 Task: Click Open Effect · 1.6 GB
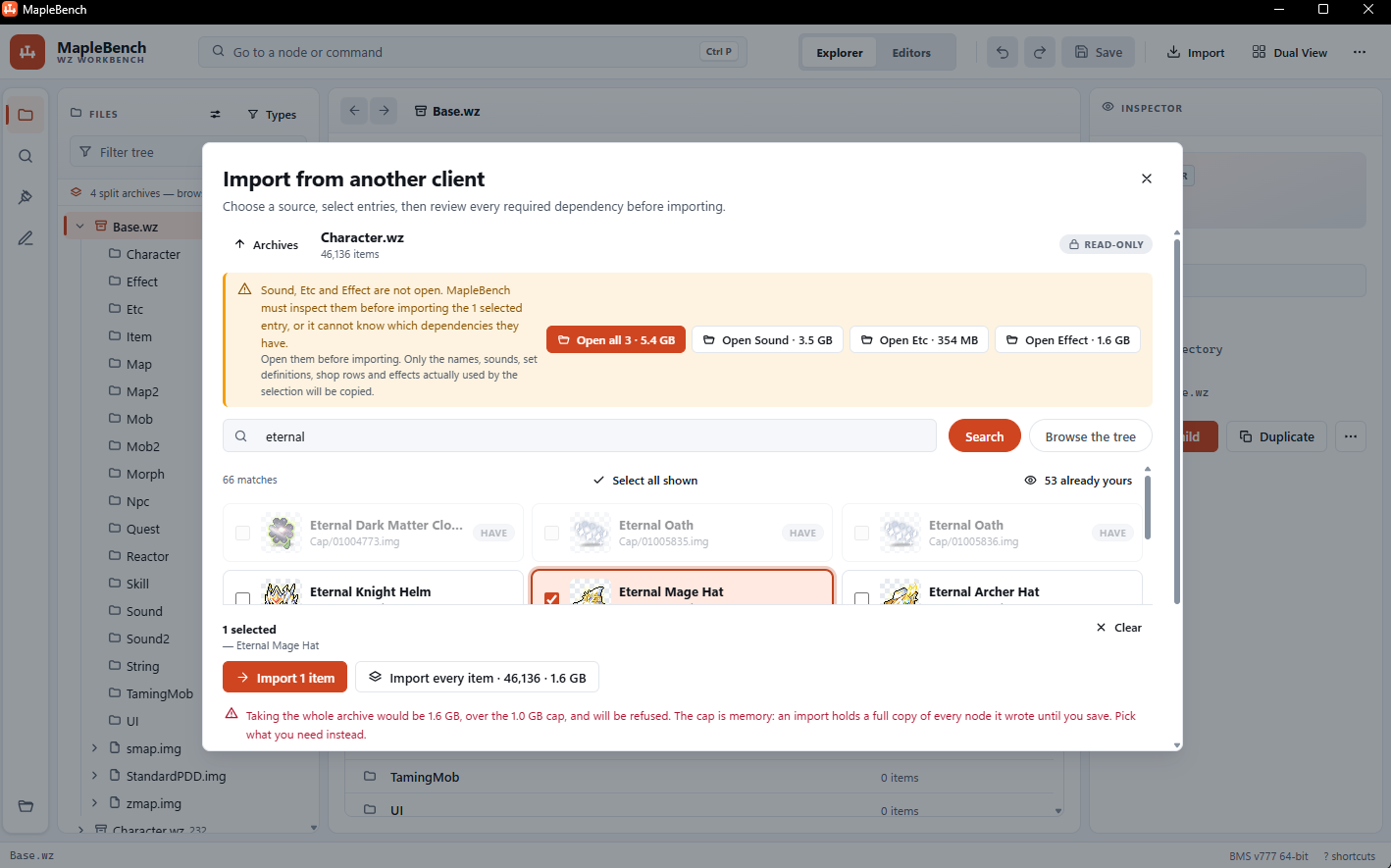tap(1067, 340)
